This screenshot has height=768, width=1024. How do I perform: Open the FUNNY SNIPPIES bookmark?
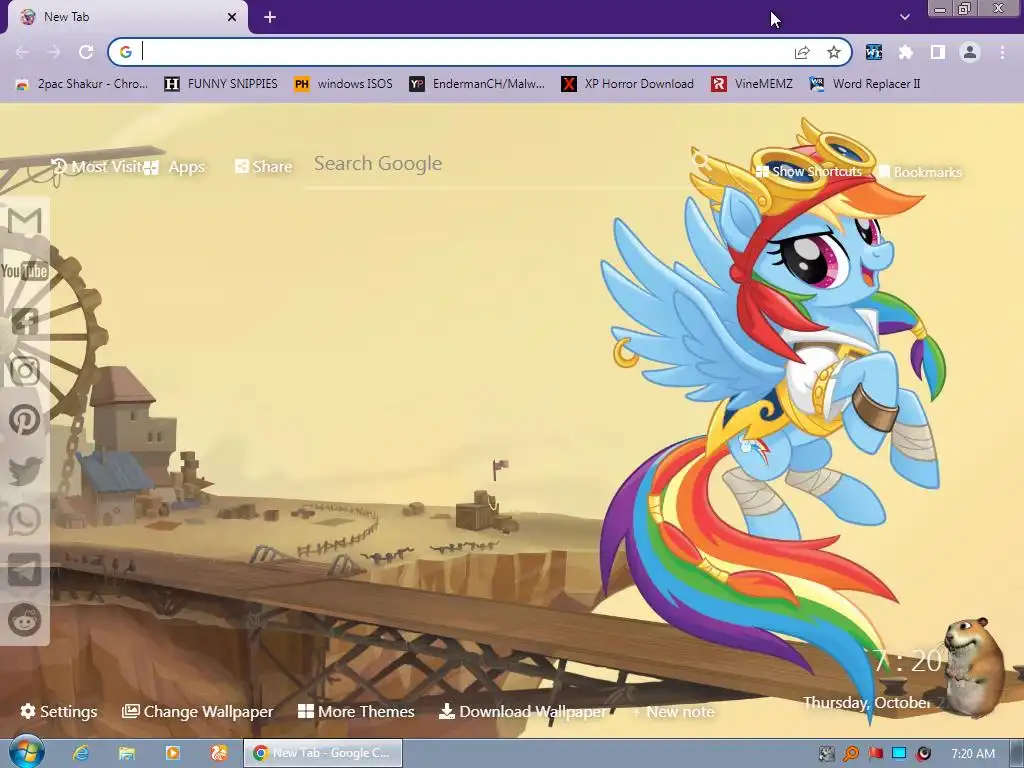click(x=221, y=84)
